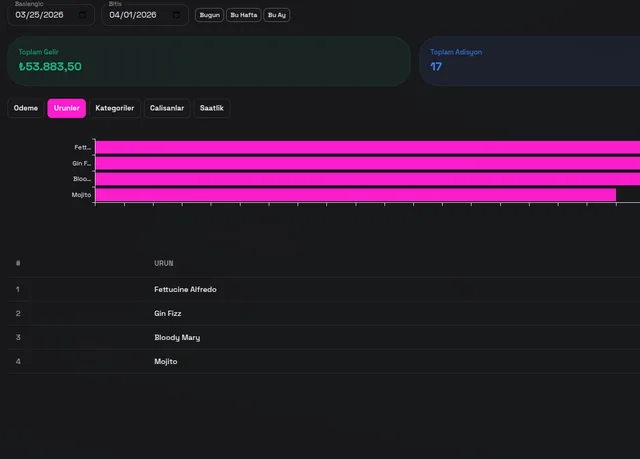
Task: Select the Bugun quick filter
Action: tap(209, 15)
